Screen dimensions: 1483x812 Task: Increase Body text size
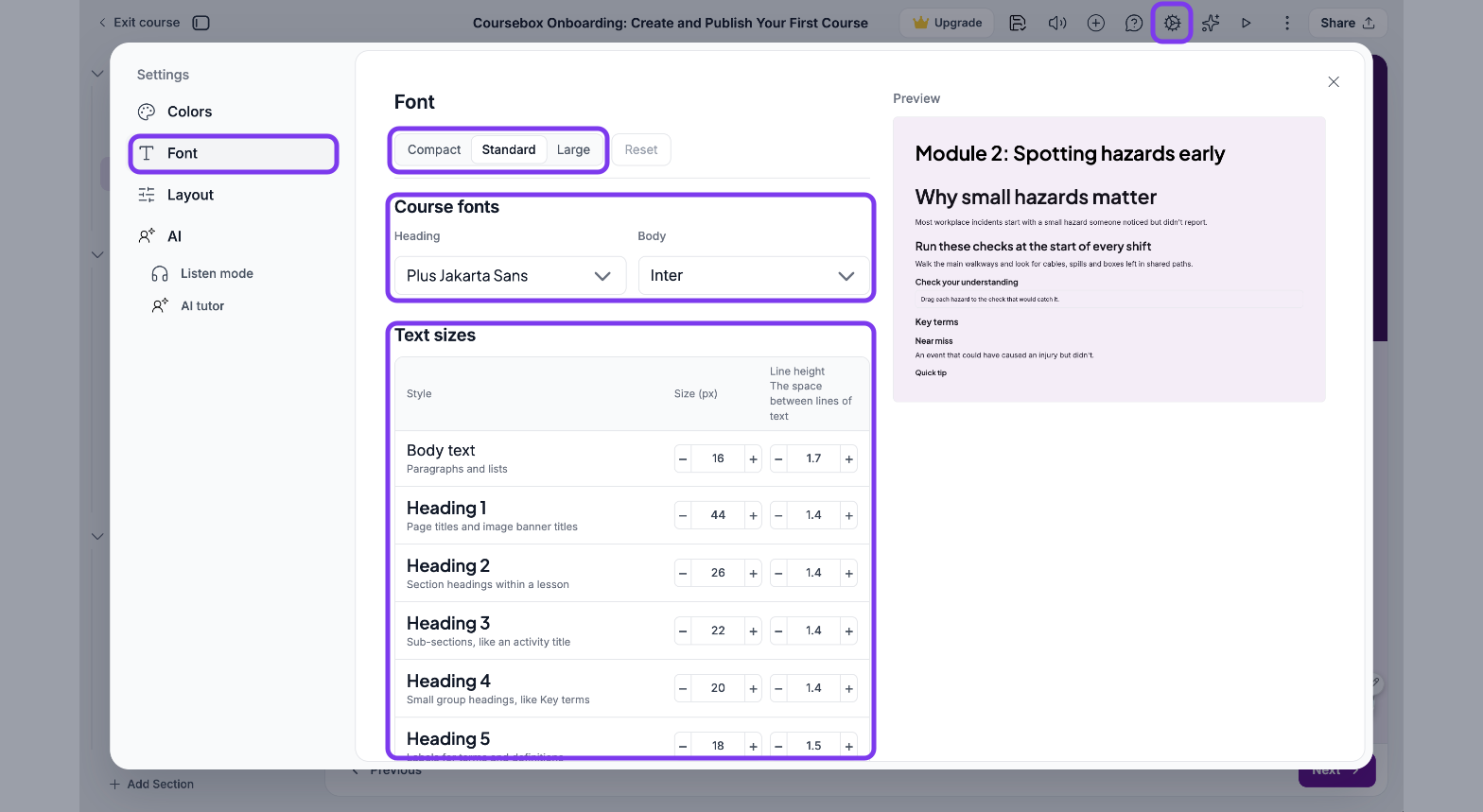click(x=754, y=458)
